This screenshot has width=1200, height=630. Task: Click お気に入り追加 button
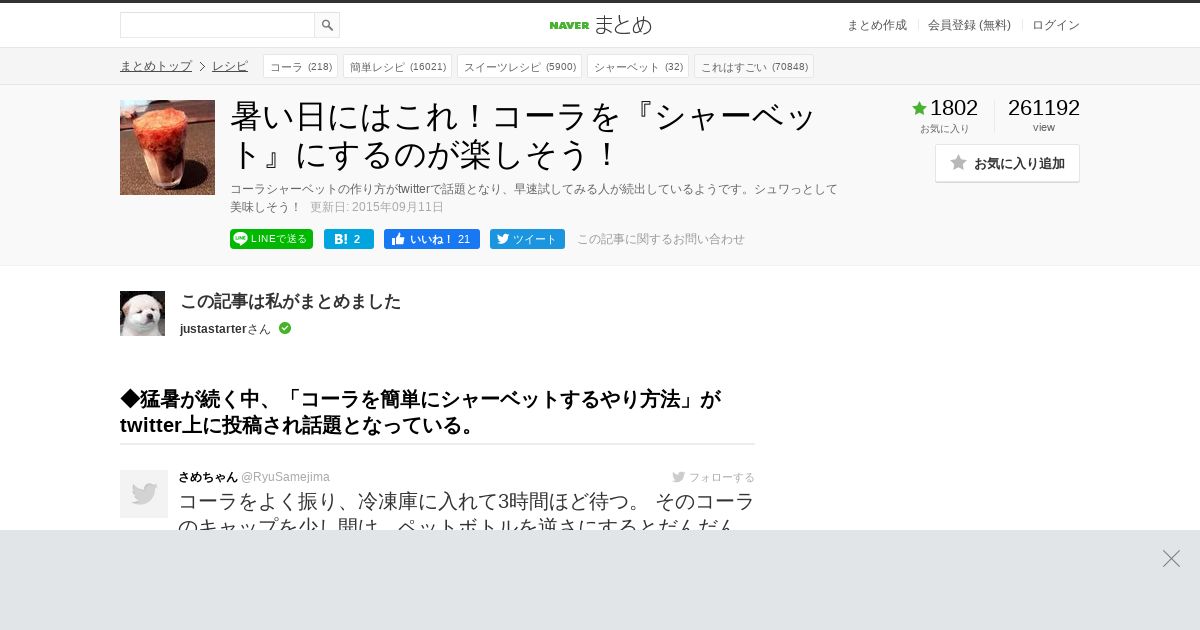1007,163
